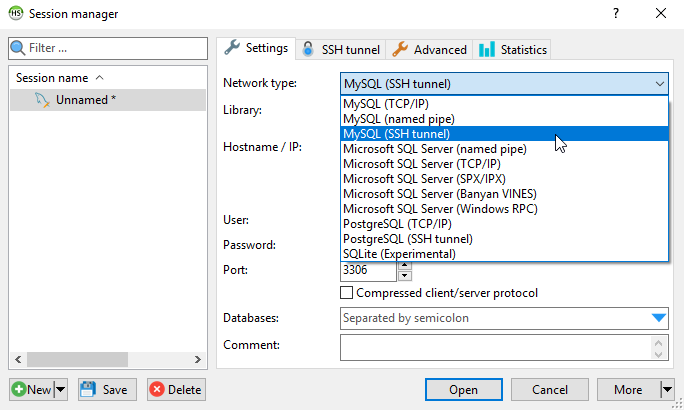Select MySQL (SSH tunnel) in list
This screenshot has height=410, width=684.
(504, 134)
